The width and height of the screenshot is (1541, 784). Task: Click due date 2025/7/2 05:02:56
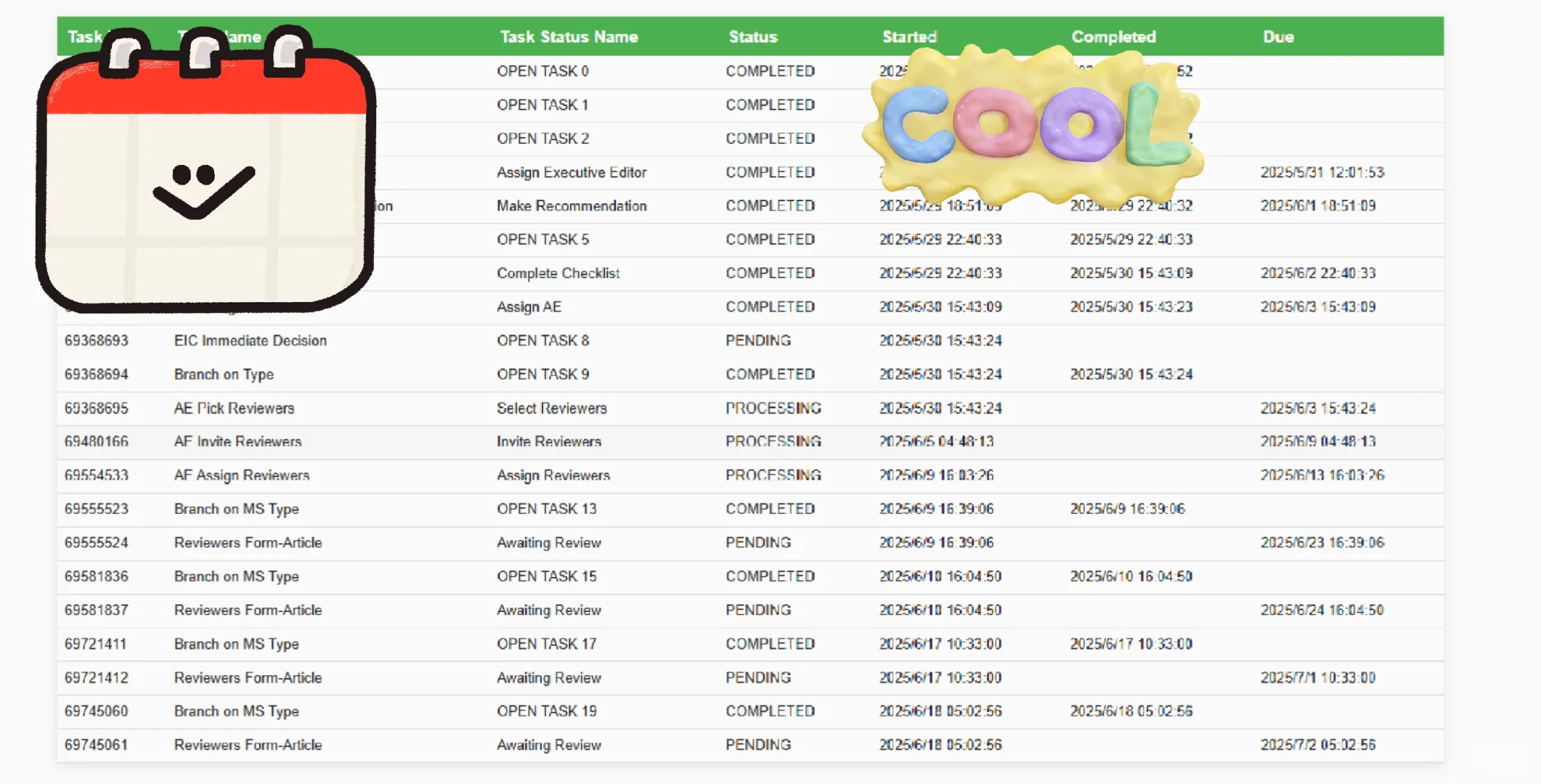coord(1317,745)
